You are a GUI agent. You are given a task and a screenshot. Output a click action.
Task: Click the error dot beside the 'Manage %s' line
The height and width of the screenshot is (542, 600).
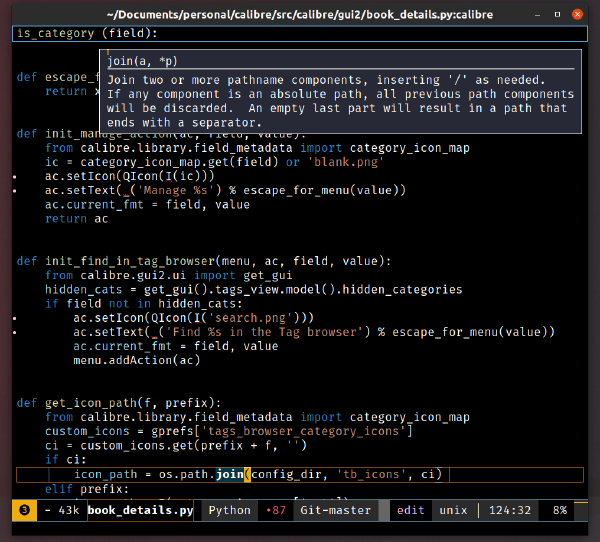pyautogui.click(x=15, y=191)
